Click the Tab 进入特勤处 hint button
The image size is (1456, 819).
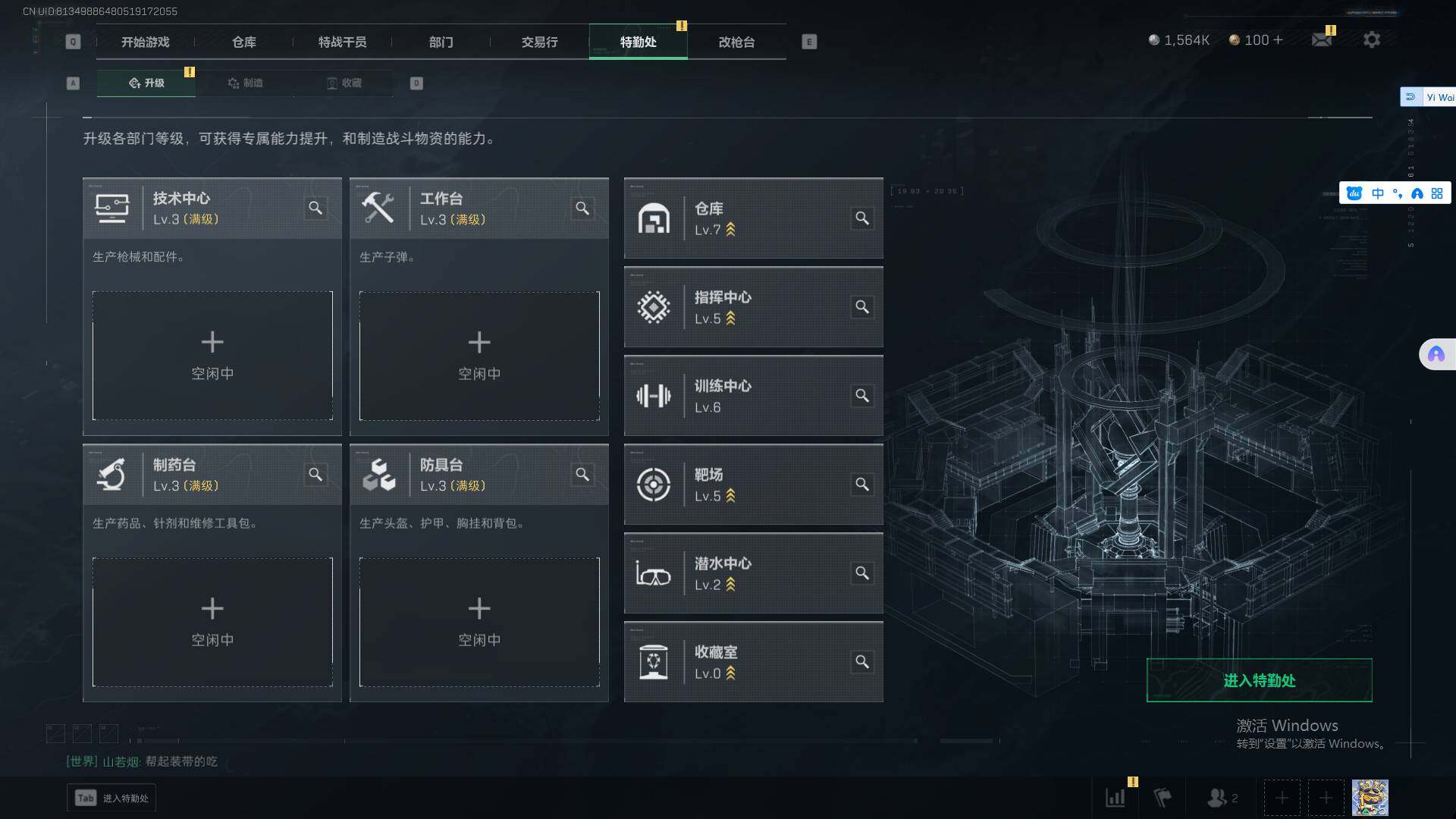pos(111,798)
